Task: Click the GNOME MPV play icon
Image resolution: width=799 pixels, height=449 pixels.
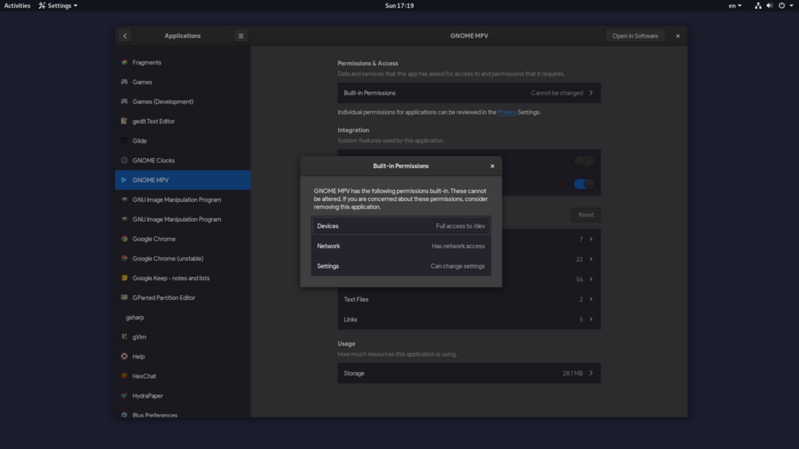Action: click(124, 180)
